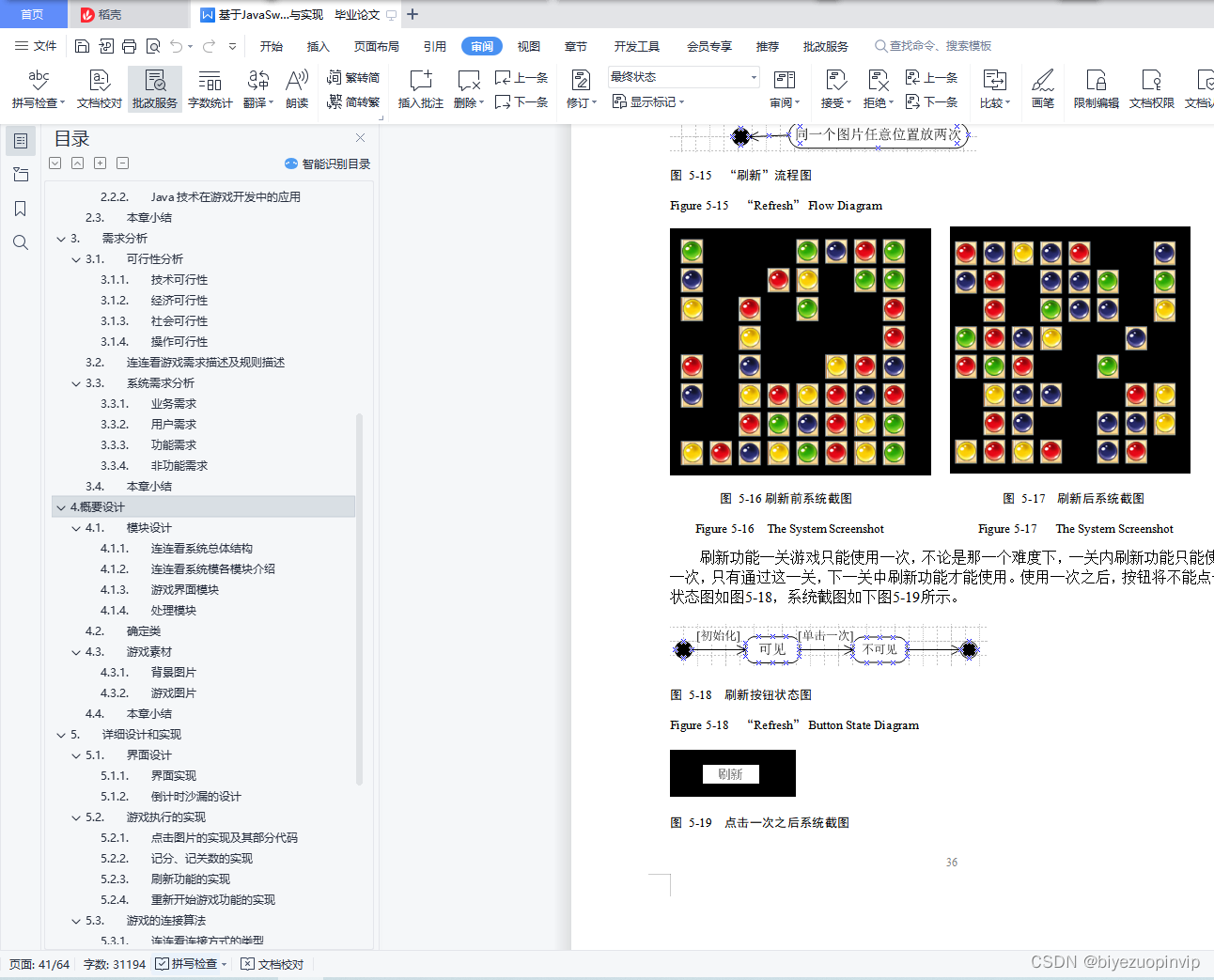The width and height of the screenshot is (1214, 980).
Task: Click the document proofreading (文档校对) icon
Action: click(x=99, y=89)
